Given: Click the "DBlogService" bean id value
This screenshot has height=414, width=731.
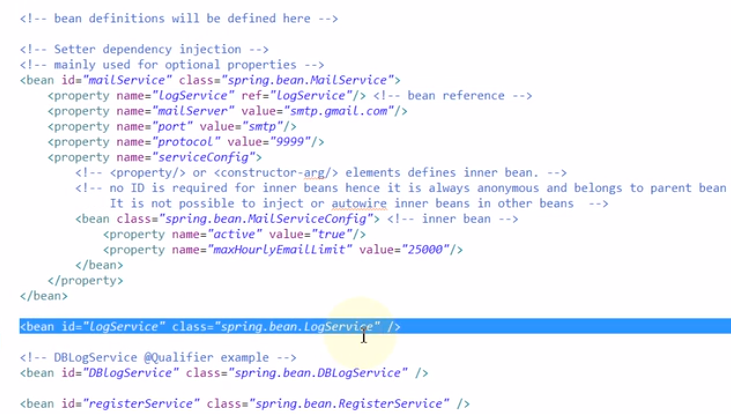Looking at the screenshot, I should [109, 373].
